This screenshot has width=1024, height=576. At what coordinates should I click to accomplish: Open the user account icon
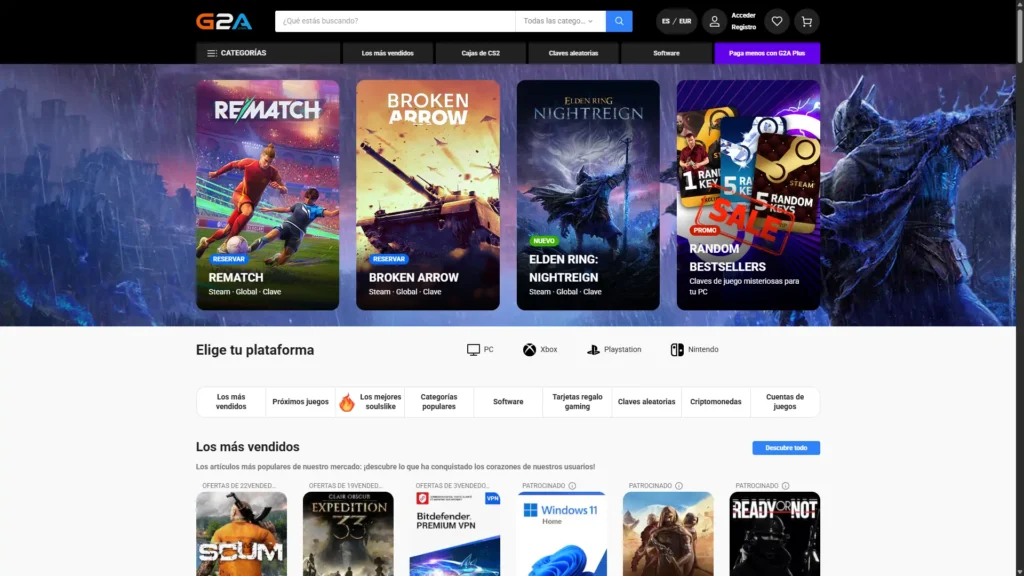tap(714, 22)
